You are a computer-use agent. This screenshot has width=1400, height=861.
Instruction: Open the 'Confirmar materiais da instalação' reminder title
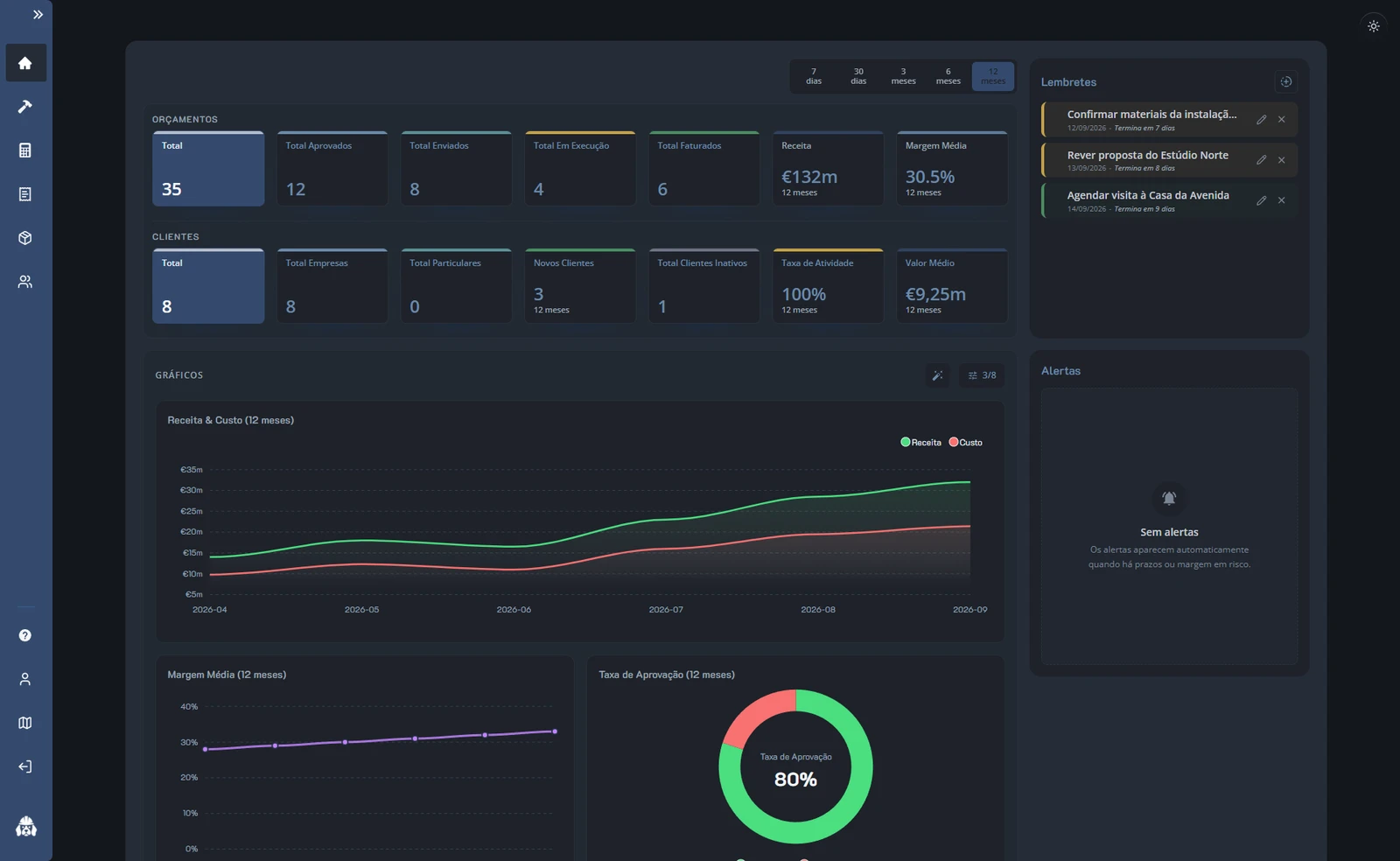(1151, 115)
